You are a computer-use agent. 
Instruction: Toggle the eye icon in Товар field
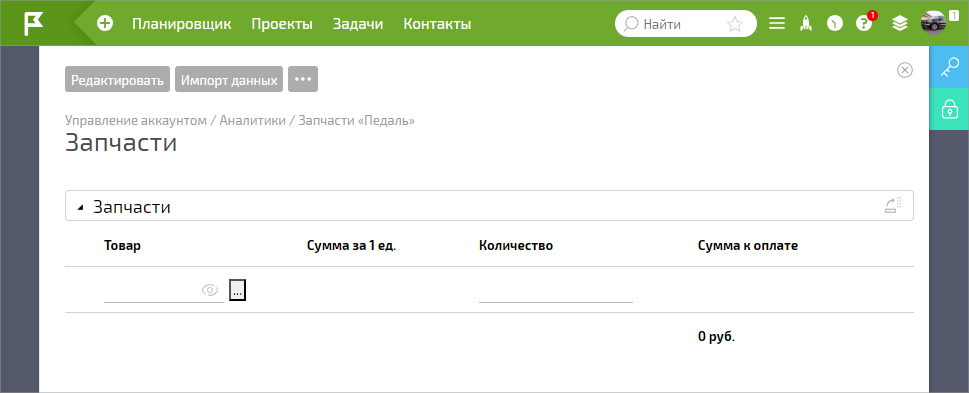pyautogui.click(x=210, y=290)
